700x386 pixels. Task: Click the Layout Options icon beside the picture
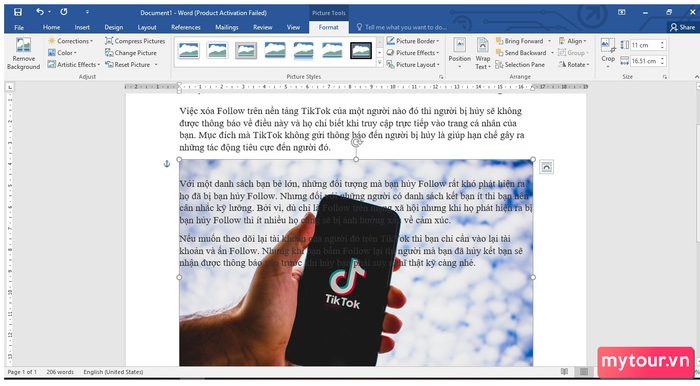[x=546, y=167]
